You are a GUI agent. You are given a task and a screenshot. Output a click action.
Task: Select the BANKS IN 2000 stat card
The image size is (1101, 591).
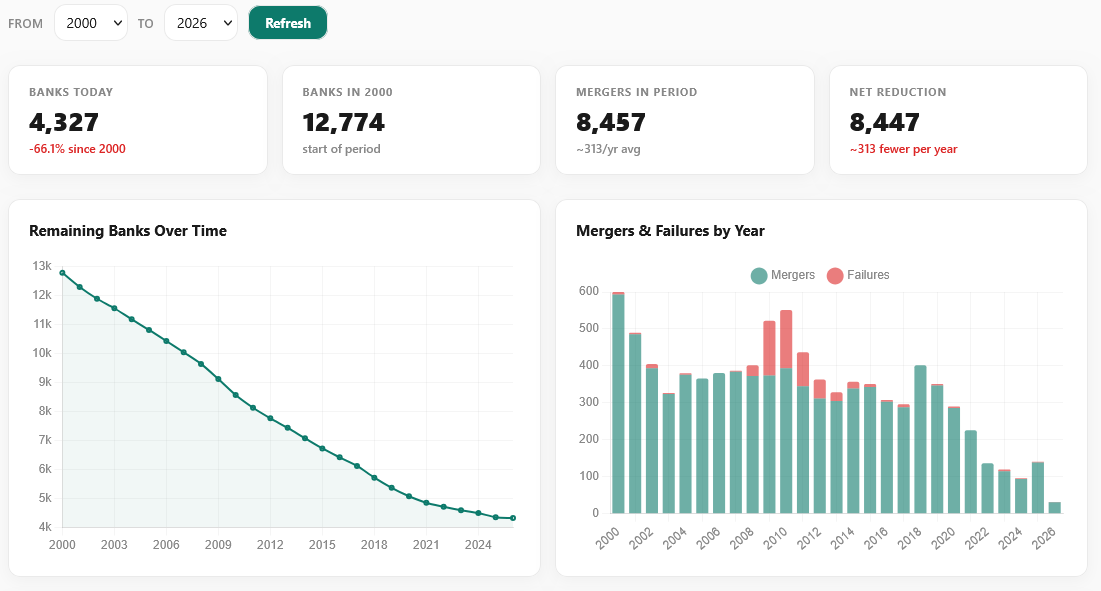click(411, 119)
